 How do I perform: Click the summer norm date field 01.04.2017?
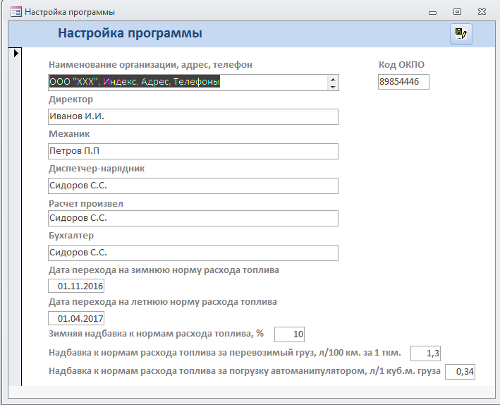click(76, 318)
